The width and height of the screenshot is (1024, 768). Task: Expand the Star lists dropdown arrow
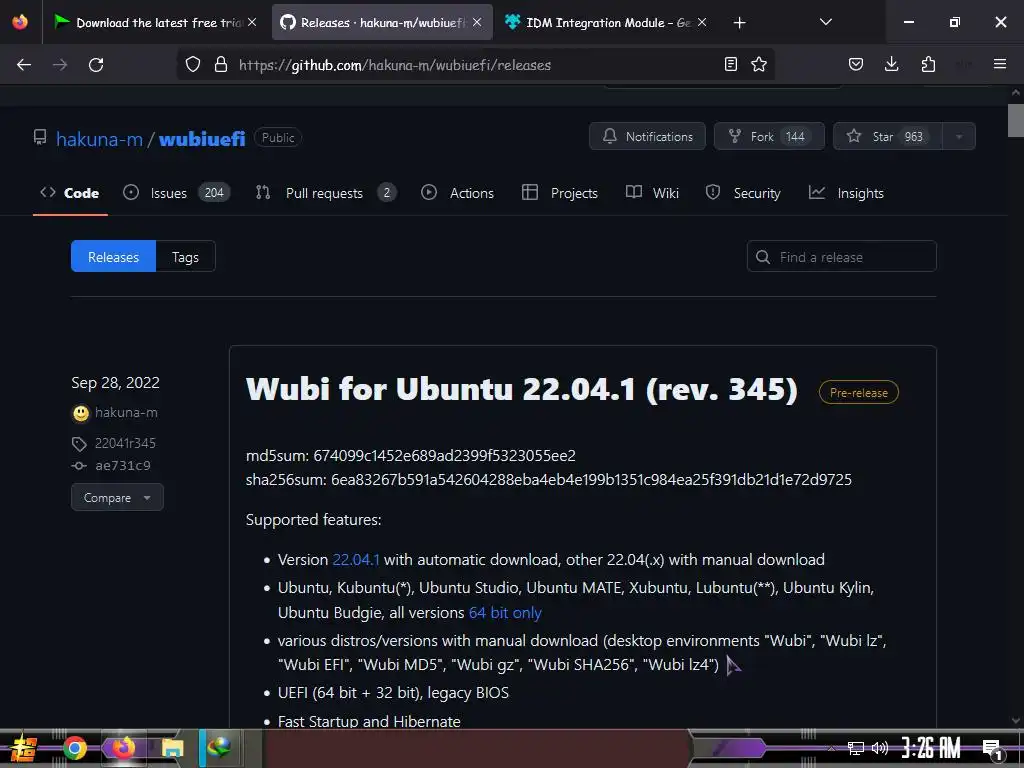pyautogui.click(x=959, y=136)
